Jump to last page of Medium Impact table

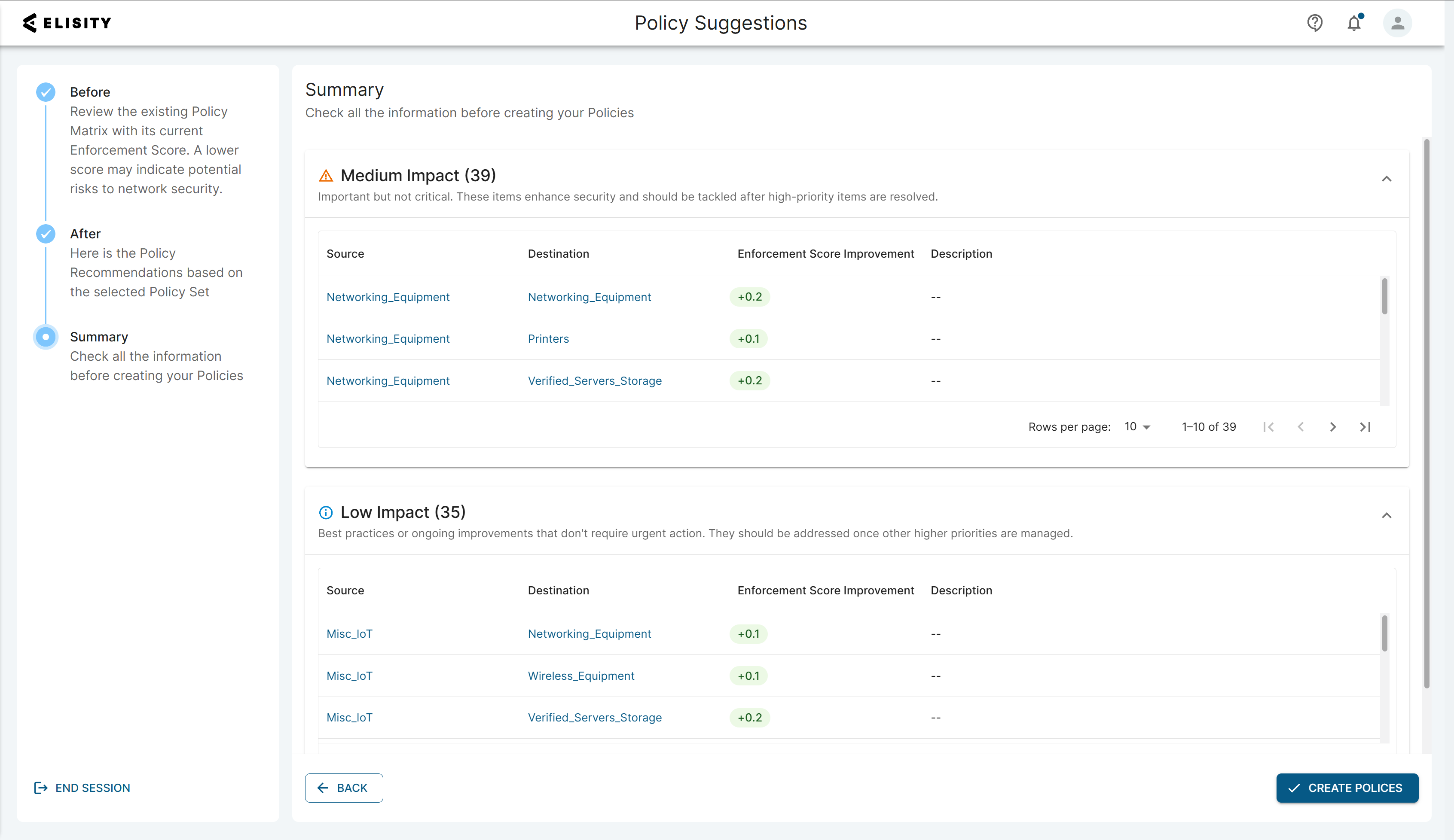1365,427
